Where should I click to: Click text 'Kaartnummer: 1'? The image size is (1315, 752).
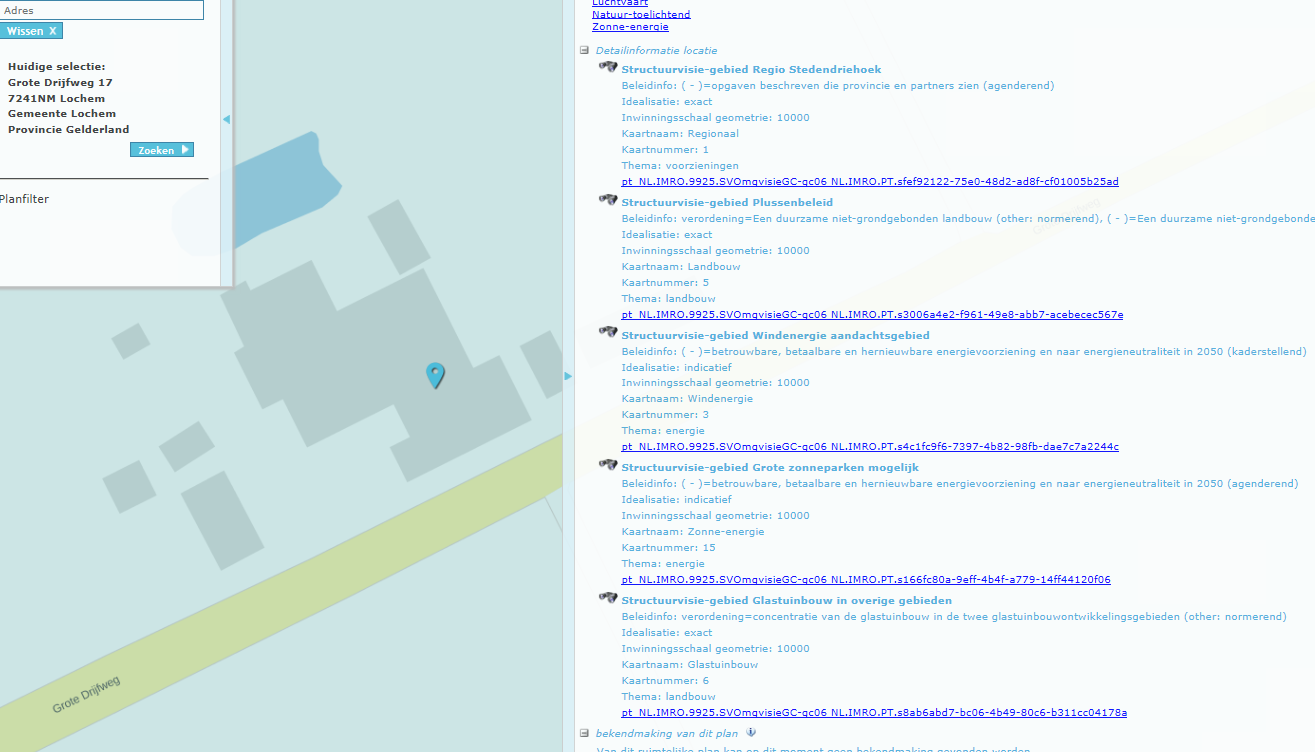click(665, 150)
